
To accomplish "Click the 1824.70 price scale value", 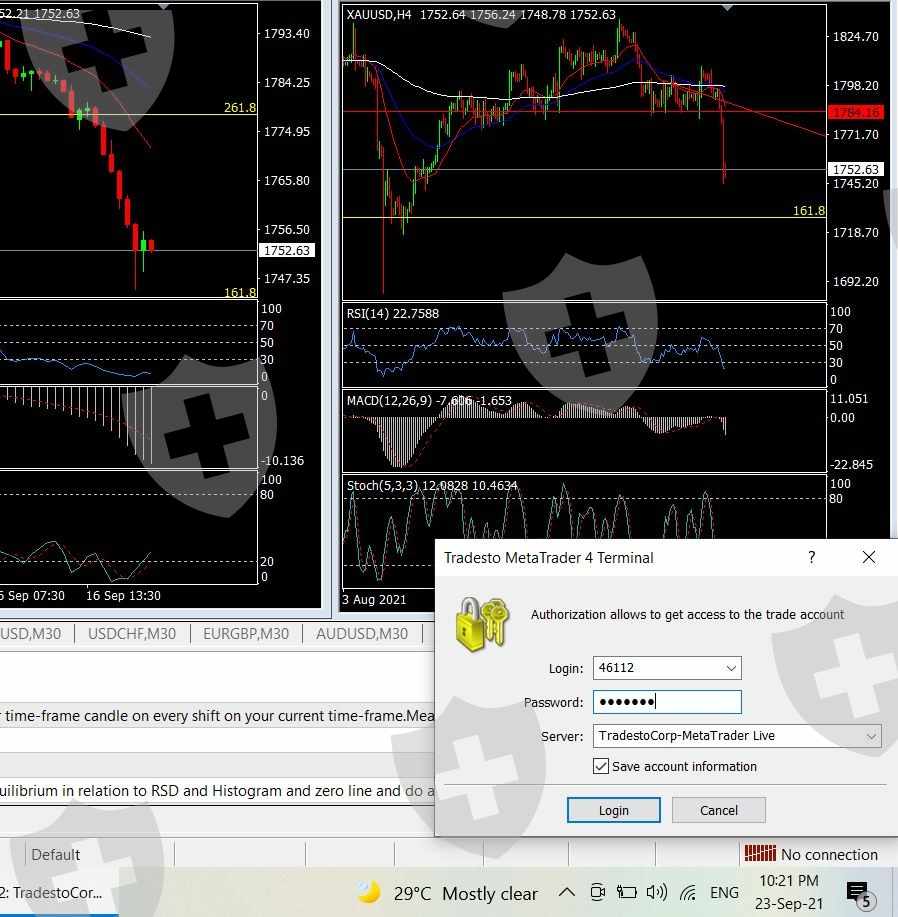I will pyautogui.click(x=855, y=36).
